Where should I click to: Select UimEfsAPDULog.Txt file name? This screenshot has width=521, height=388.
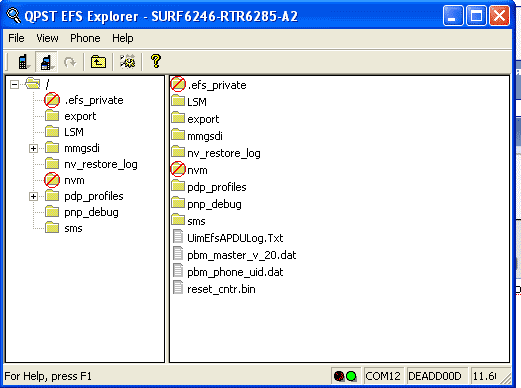tap(235, 238)
